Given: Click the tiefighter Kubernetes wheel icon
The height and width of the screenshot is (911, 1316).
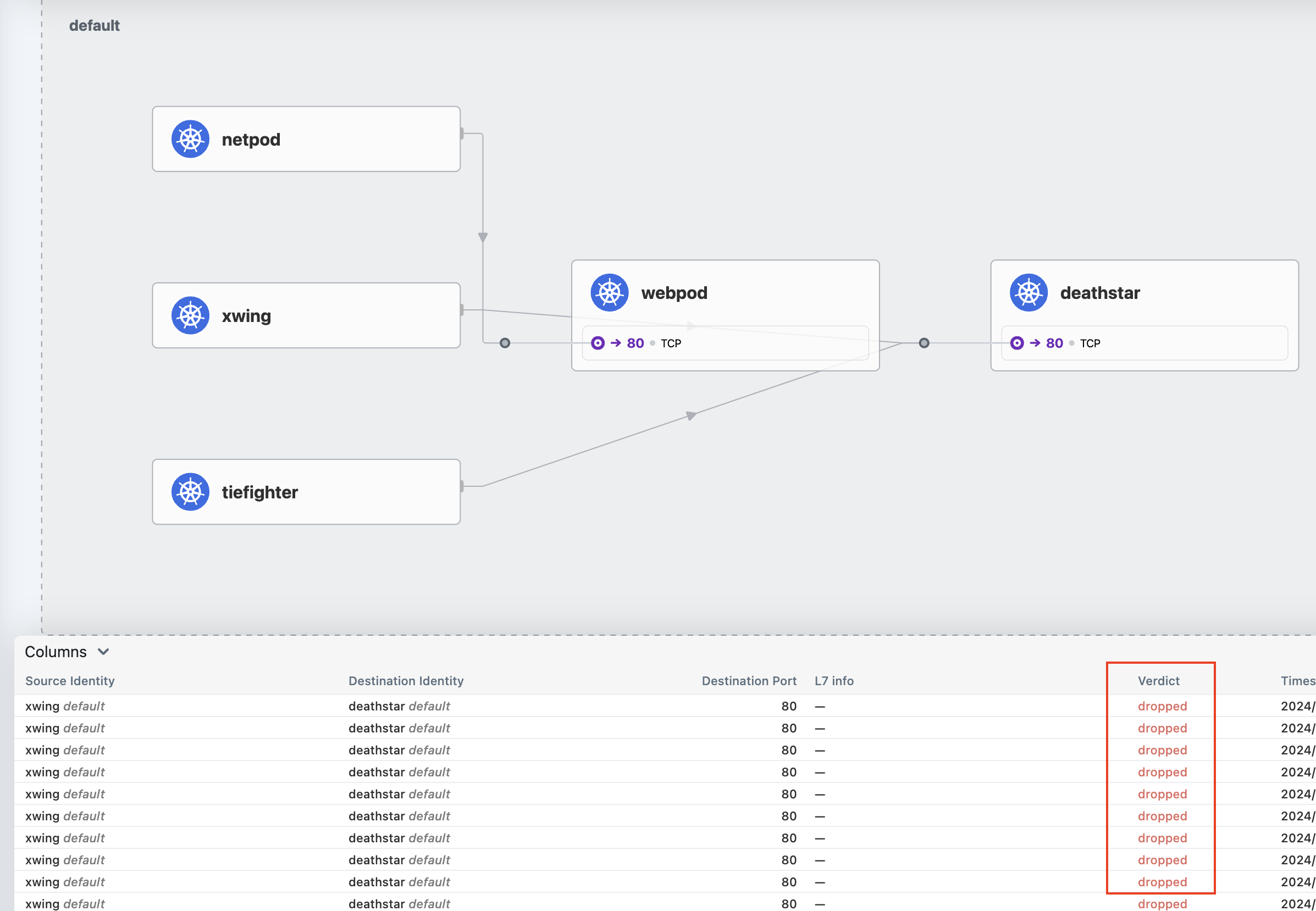Looking at the screenshot, I should click(x=190, y=492).
